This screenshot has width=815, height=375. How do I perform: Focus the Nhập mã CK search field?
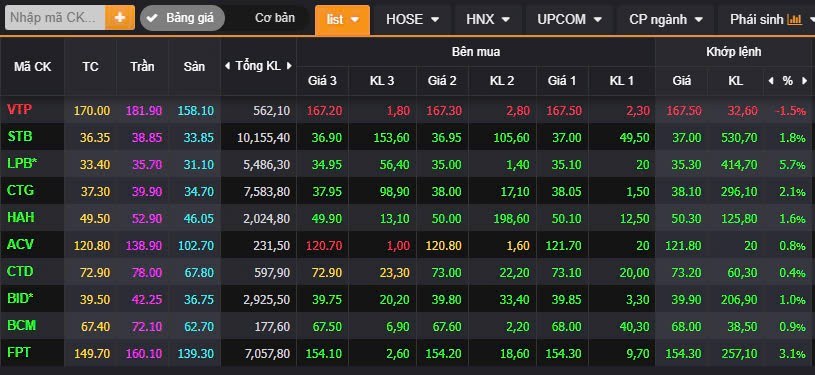(55, 18)
